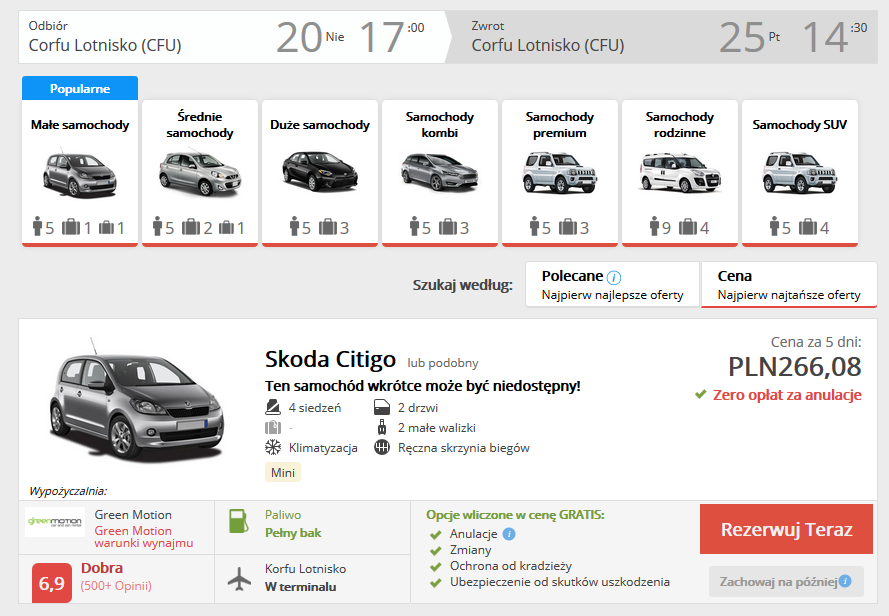889x616 pixels.
Task: Click the Ręczna skrzynia biegów text
Action: (464, 448)
